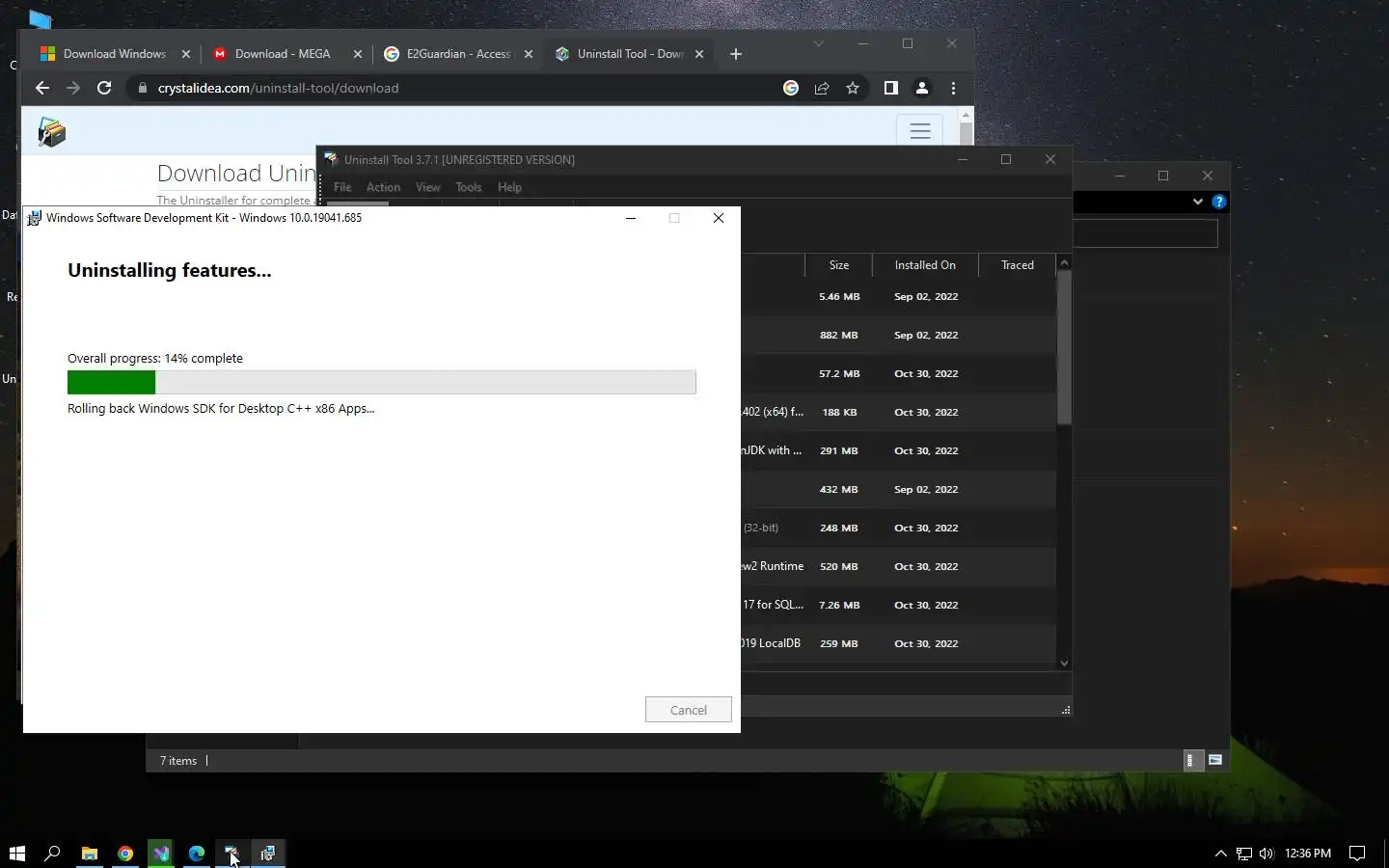1389x868 pixels.
Task: Open Chrome tab search chevron
Action: (x=818, y=43)
